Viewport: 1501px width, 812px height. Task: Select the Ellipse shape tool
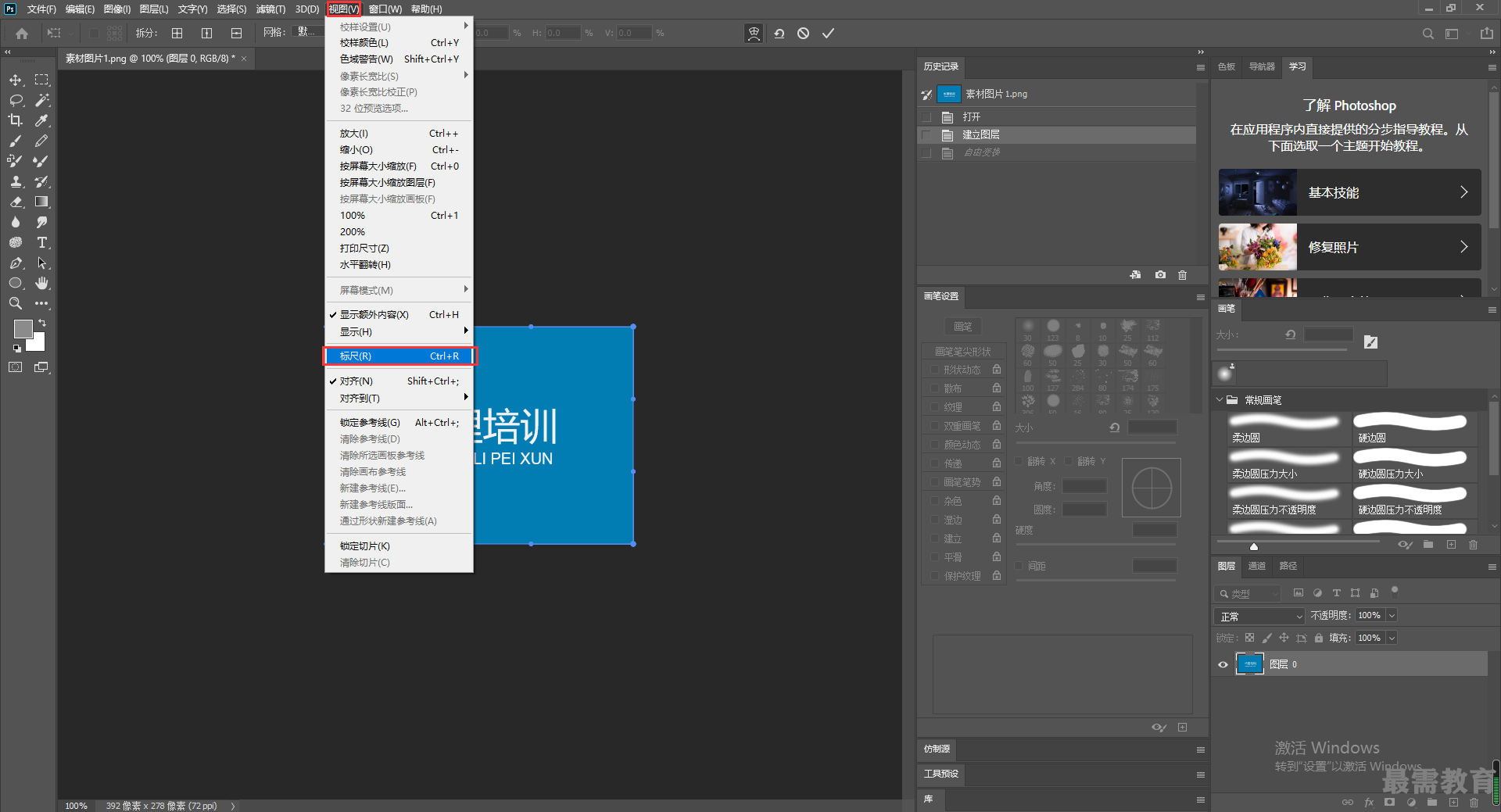click(x=16, y=283)
